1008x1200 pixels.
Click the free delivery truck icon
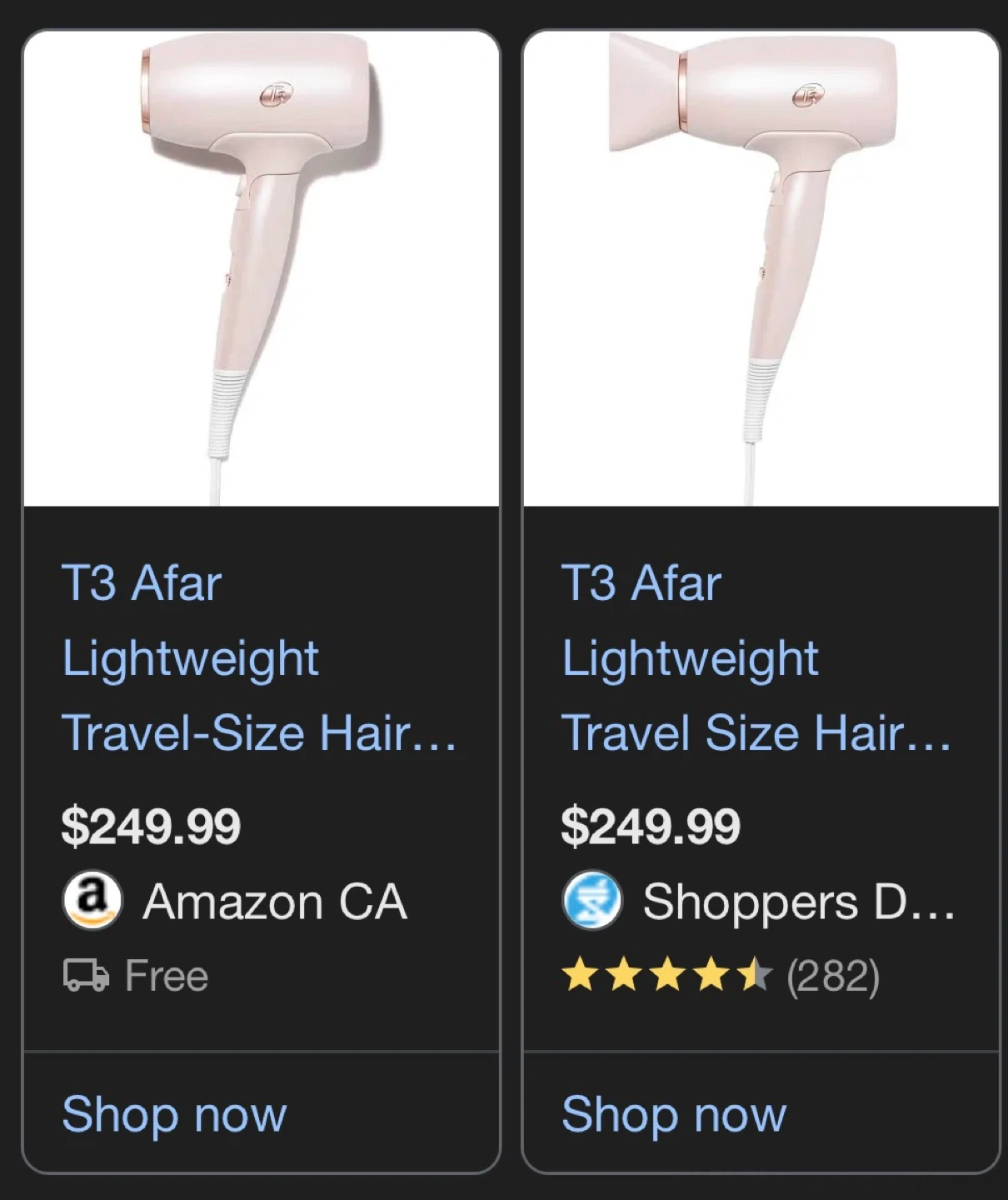click(86, 976)
